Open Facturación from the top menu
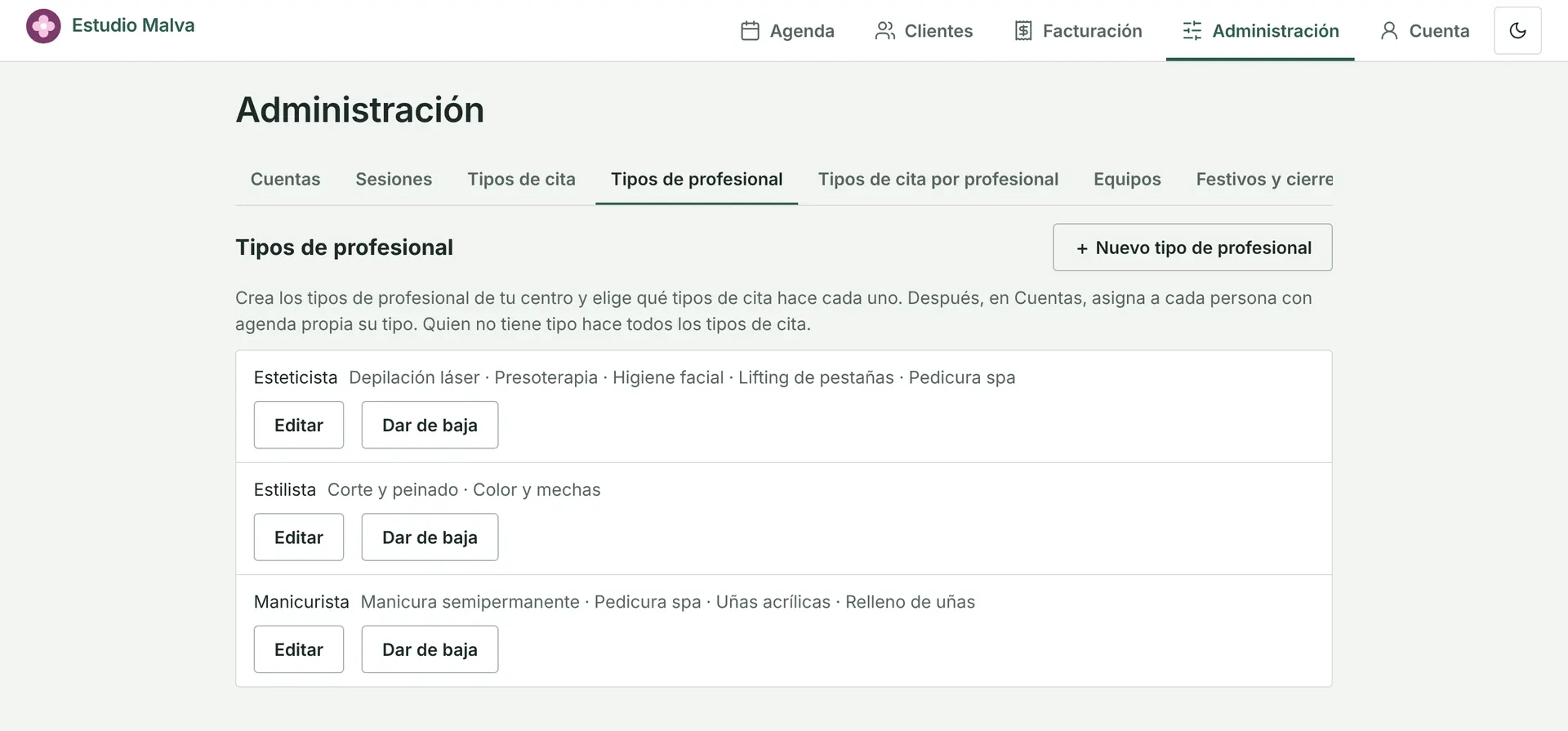This screenshot has height=731, width=1568. [x=1078, y=31]
